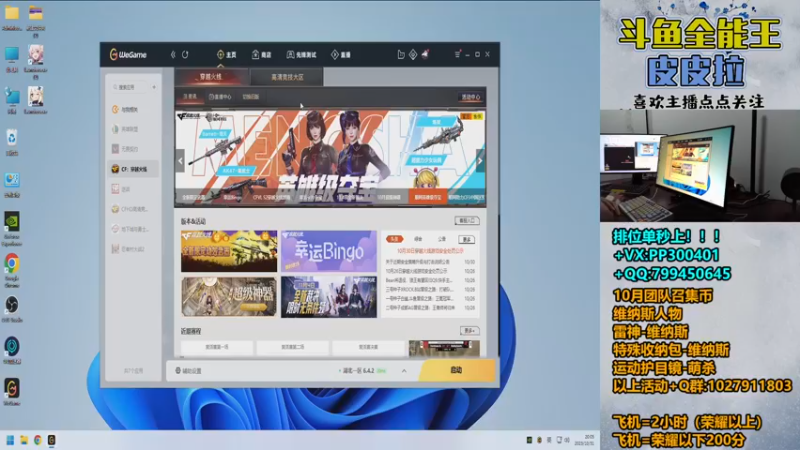Click 更多 button in the news panel
Viewport: 800px width, 450px height.
coord(467,239)
